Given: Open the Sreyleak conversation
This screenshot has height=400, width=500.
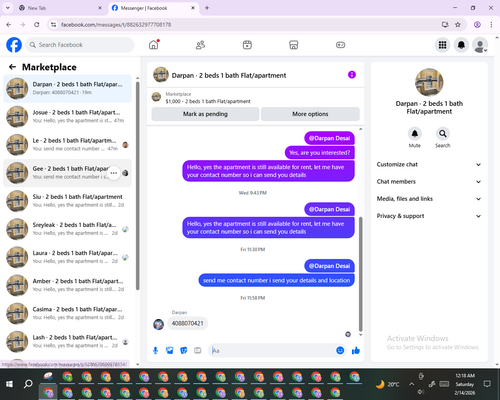Looking at the screenshot, I should tap(67, 229).
